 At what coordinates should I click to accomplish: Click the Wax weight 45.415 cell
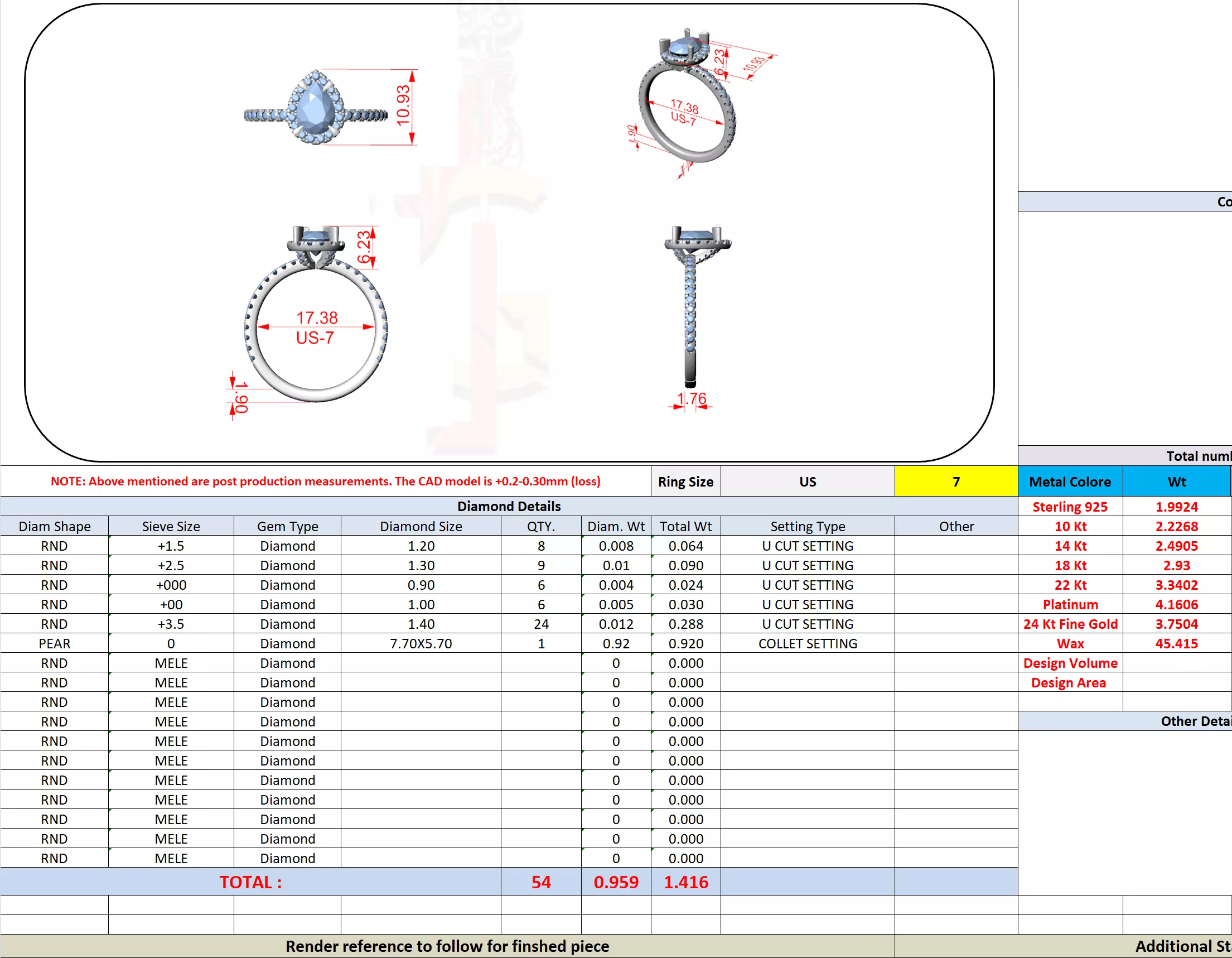(x=1176, y=643)
